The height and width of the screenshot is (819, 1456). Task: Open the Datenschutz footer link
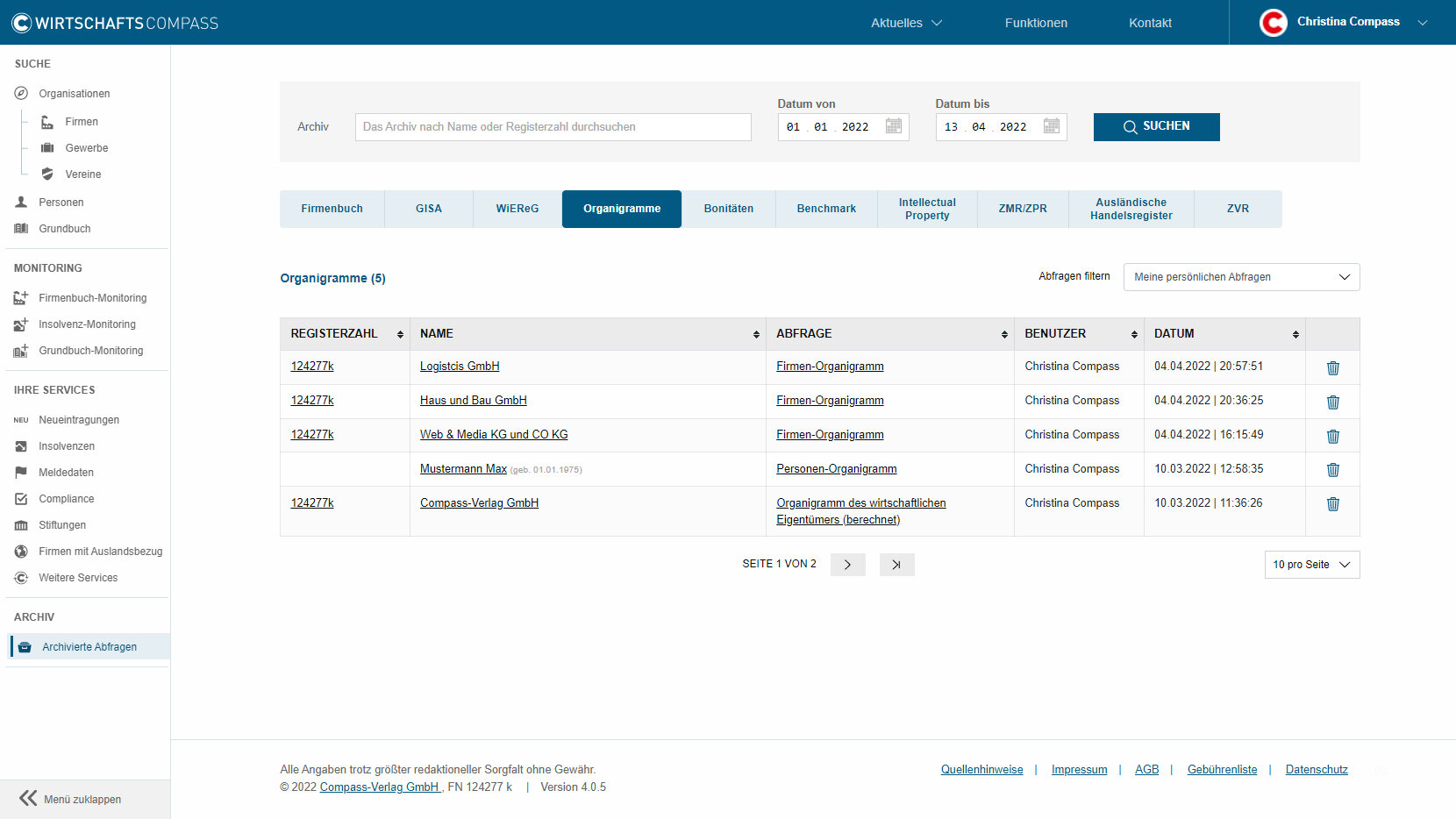coord(1317,770)
